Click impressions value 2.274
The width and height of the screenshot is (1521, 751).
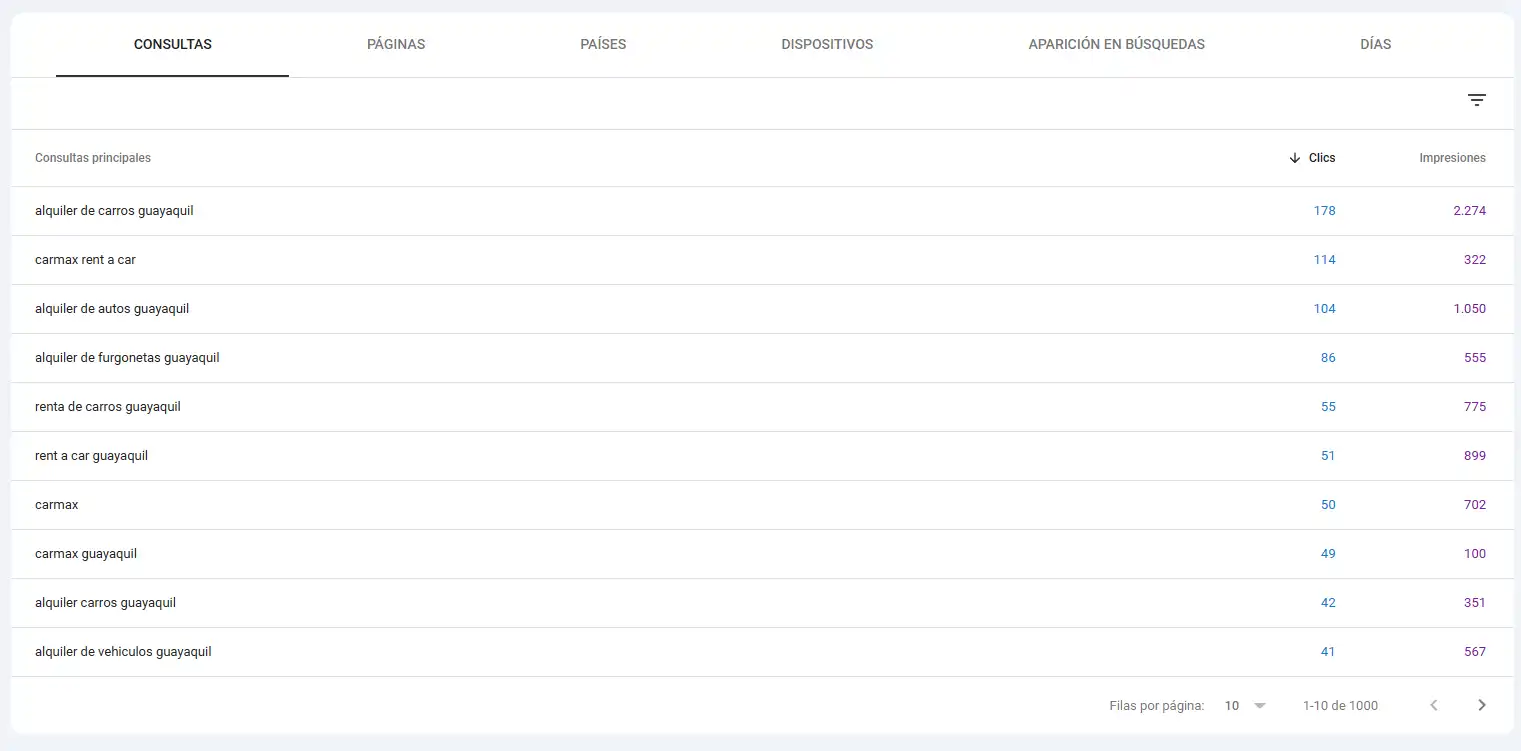[1469, 211]
